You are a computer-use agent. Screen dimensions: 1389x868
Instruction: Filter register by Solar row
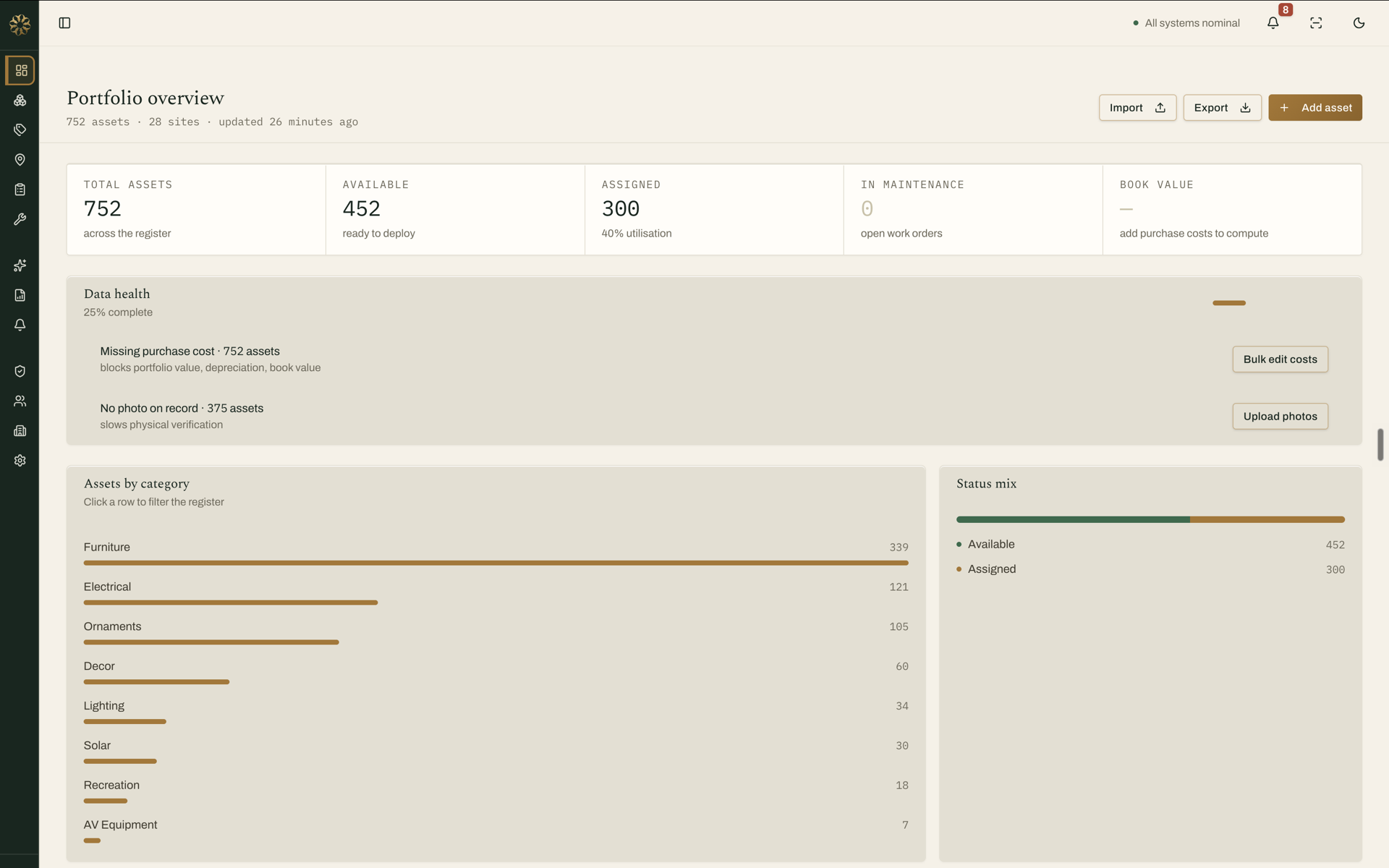[x=496, y=752]
